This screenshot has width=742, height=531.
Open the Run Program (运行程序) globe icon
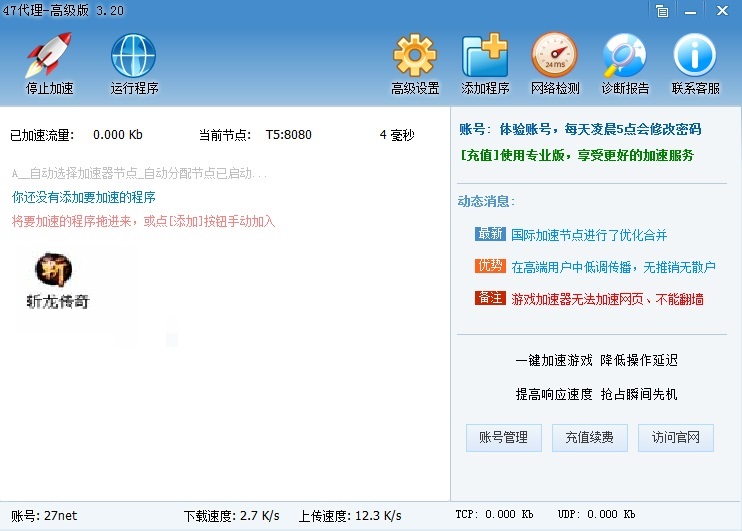134,56
